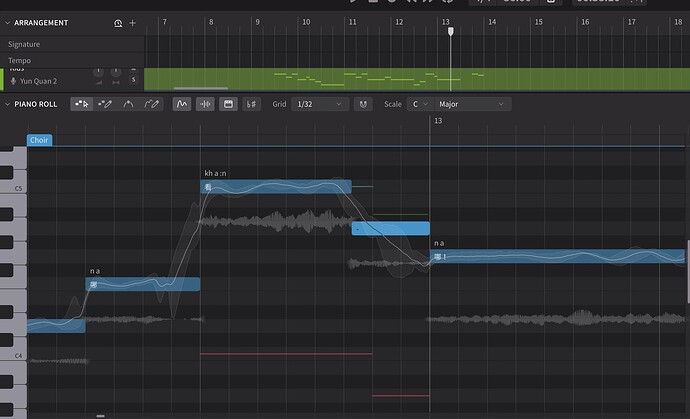Toggle the waveform display in piano roll
This screenshot has height=419, width=690.
pos(205,104)
